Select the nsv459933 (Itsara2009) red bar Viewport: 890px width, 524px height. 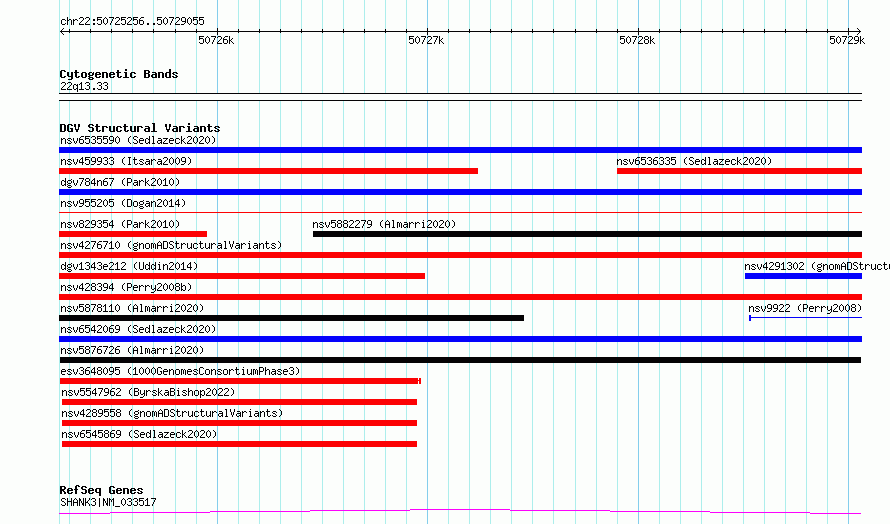click(268, 171)
